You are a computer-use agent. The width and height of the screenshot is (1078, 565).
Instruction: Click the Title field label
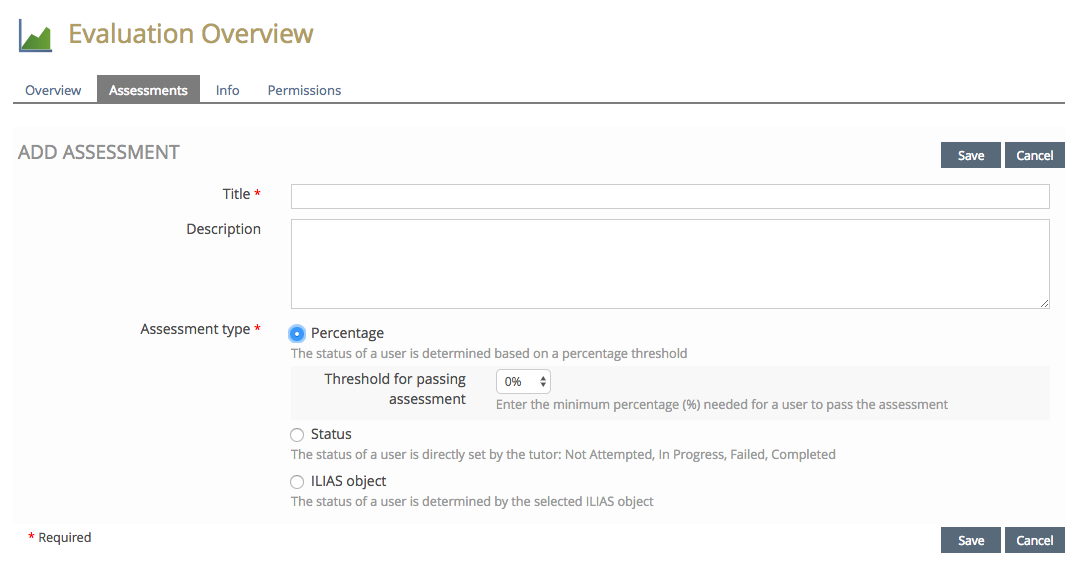coord(237,194)
